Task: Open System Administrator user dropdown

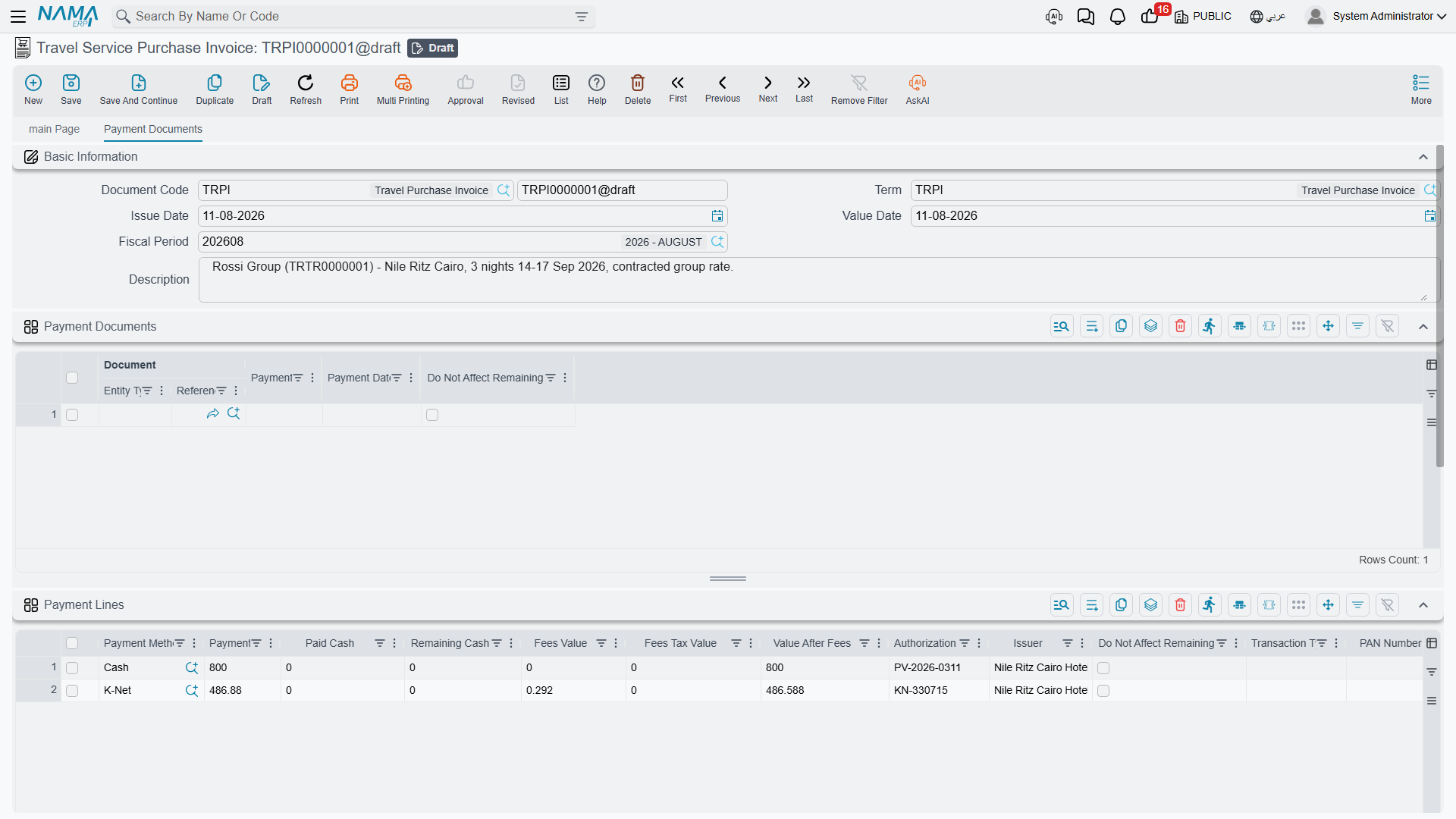Action: coord(1377,16)
